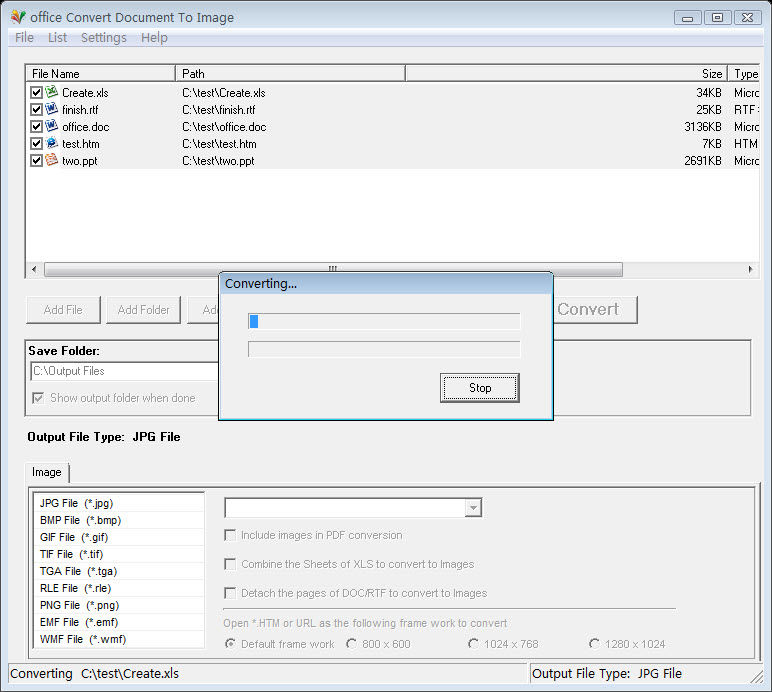This screenshot has height=692, width=772.
Task: Click the window resize grip corner
Action: pyautogui.click(x=757, y=677)
